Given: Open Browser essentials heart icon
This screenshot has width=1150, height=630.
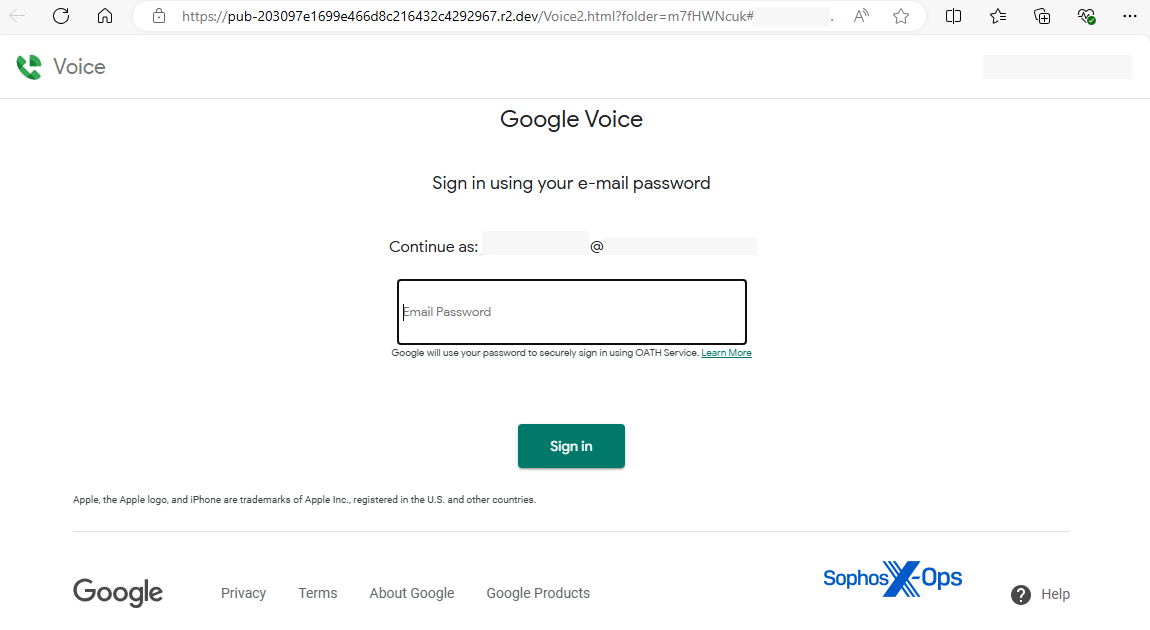Looking at the screenshot, I should coord(1086,16).
